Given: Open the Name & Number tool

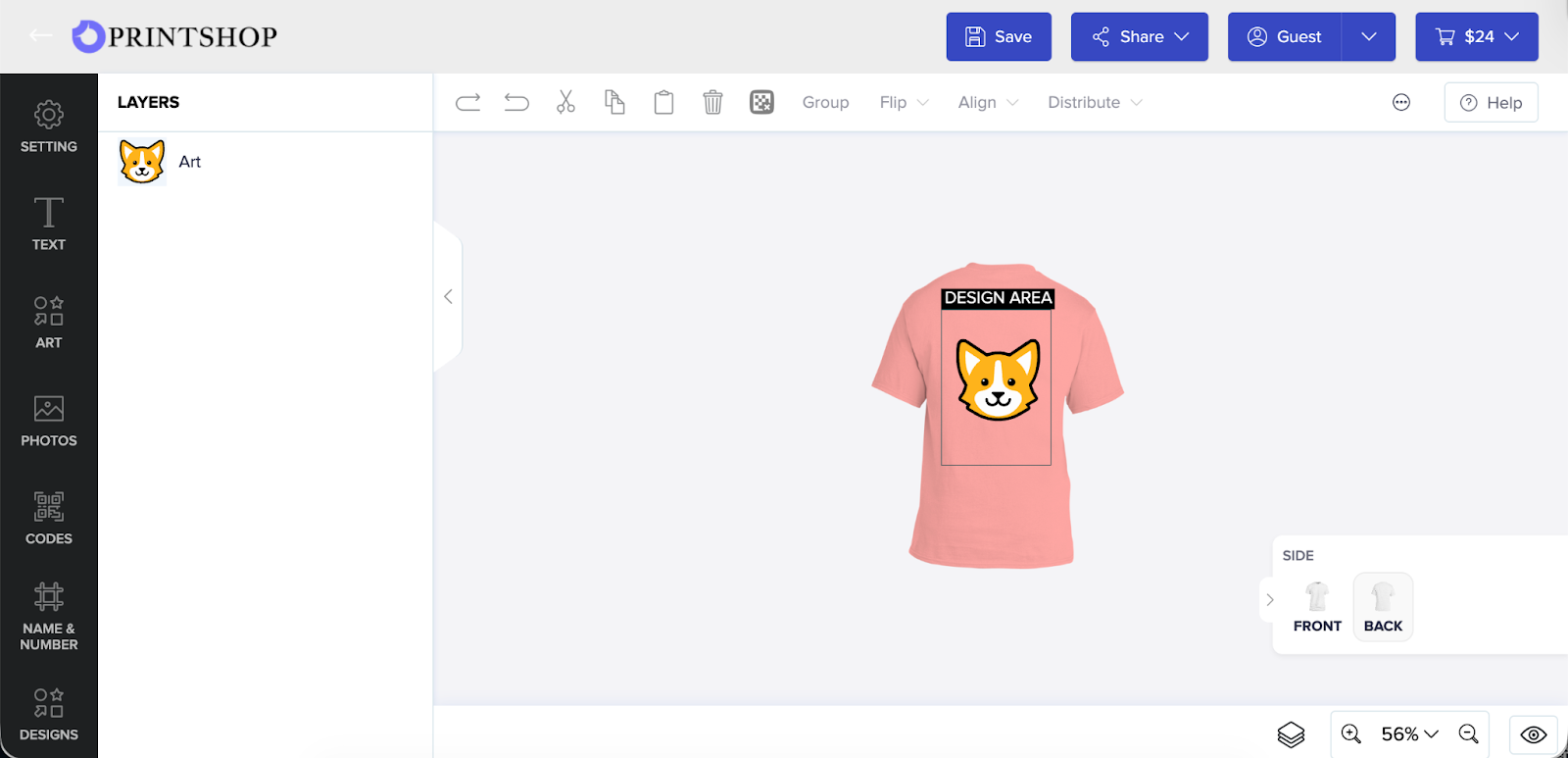Looking at the screenshot, I should coord(49,616).
